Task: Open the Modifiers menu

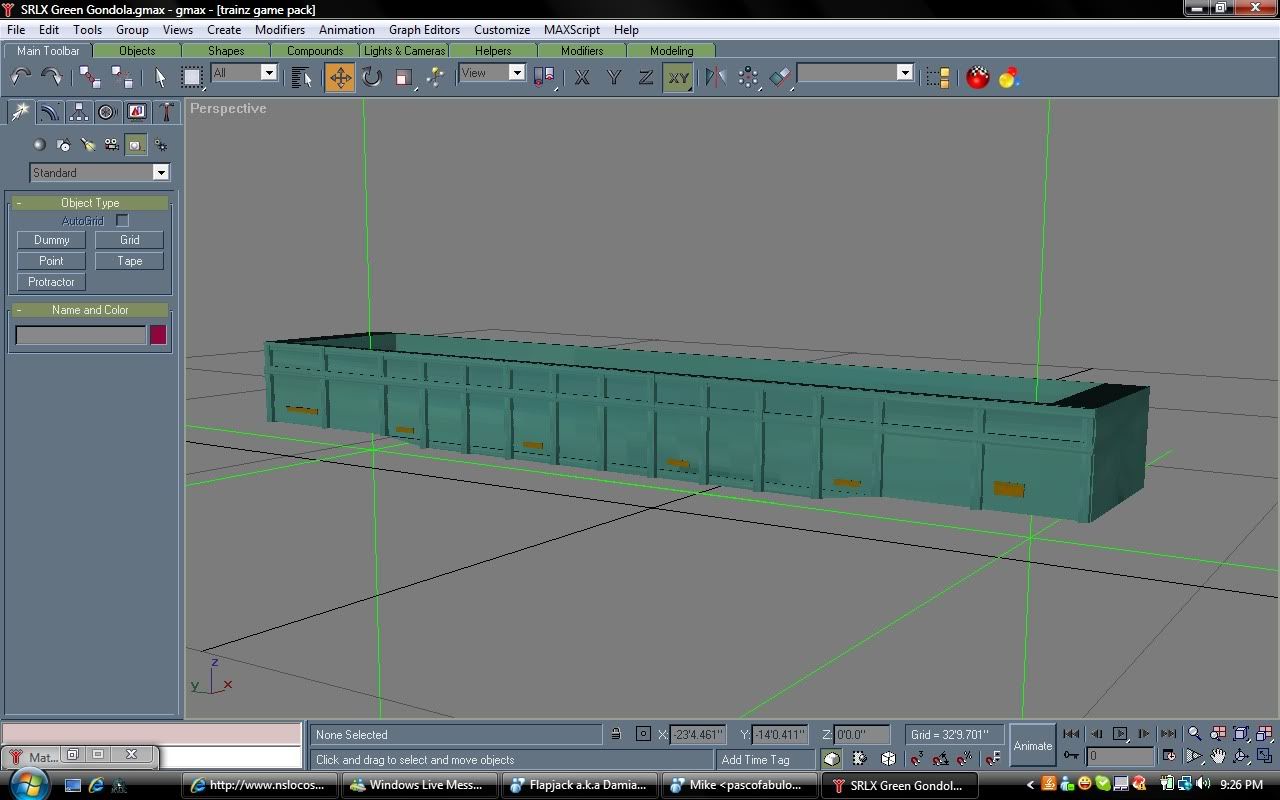Action: pos(280,30)
